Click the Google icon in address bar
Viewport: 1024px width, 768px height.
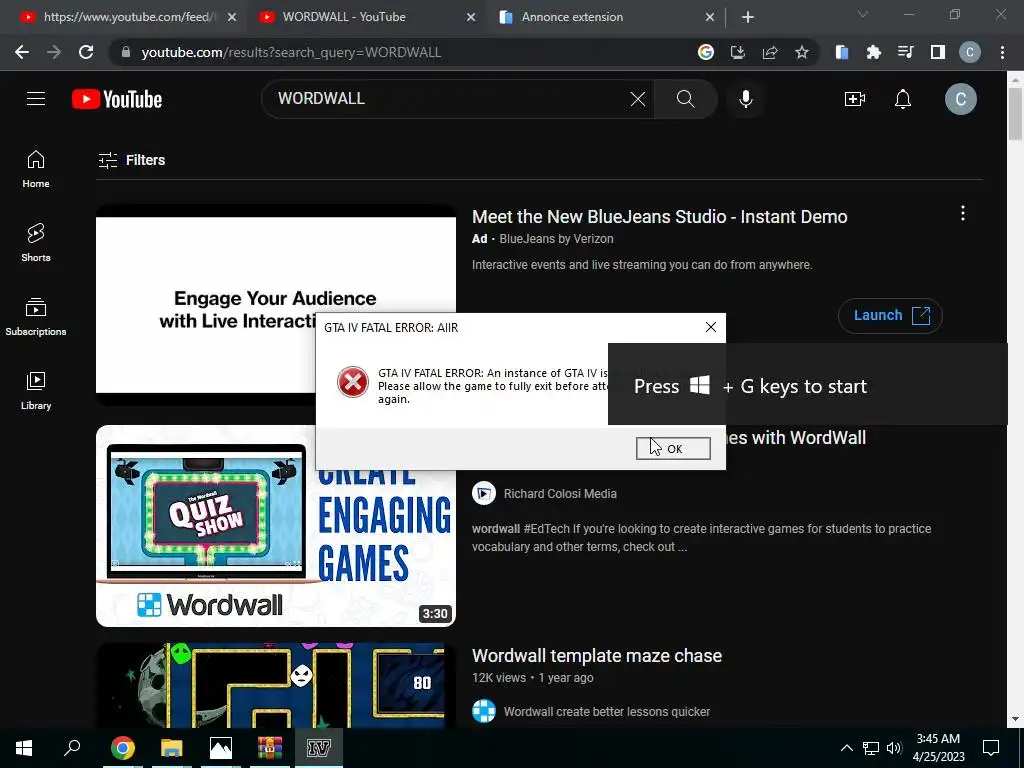[706, 52]
